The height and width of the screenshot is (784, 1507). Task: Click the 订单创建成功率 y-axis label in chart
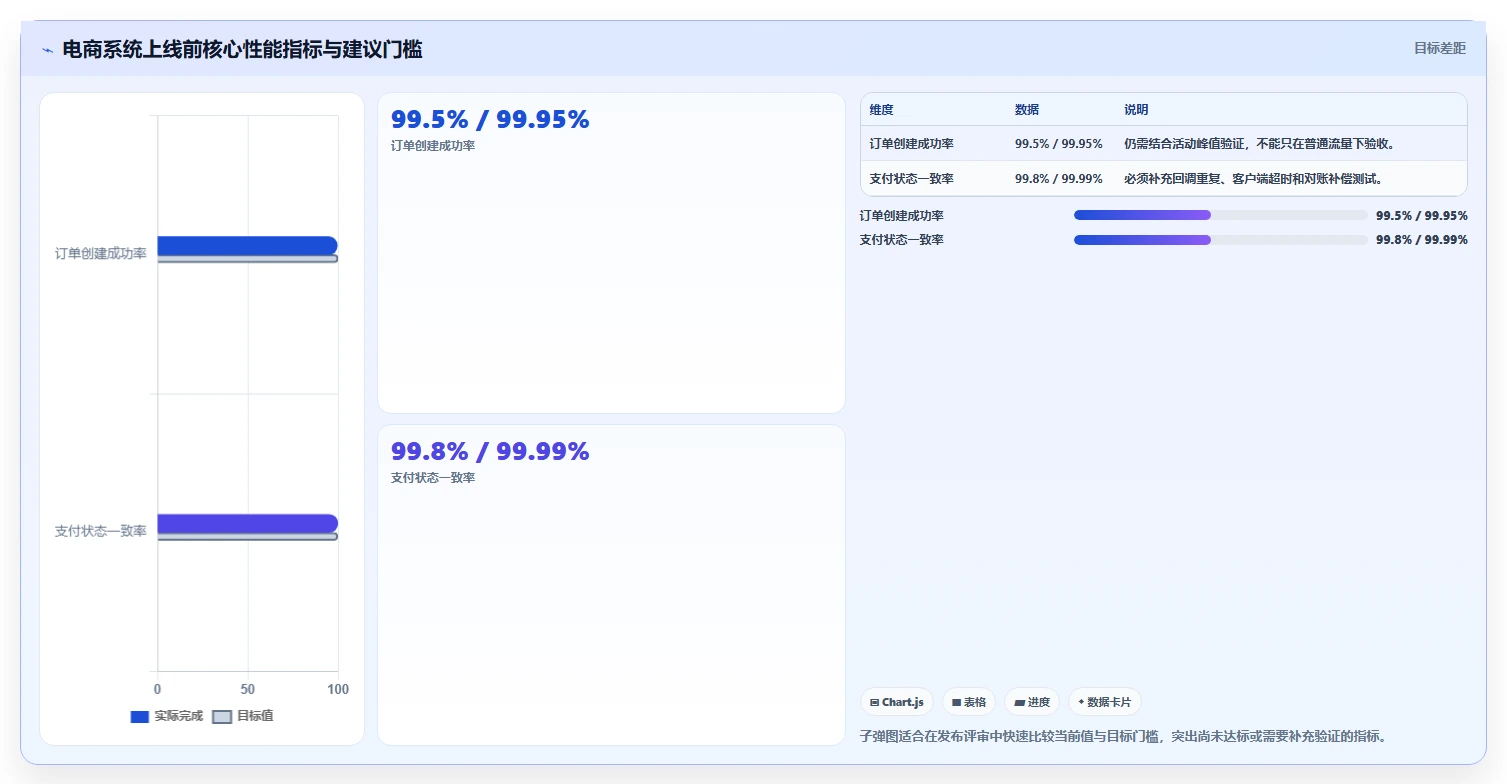(101, 254)
